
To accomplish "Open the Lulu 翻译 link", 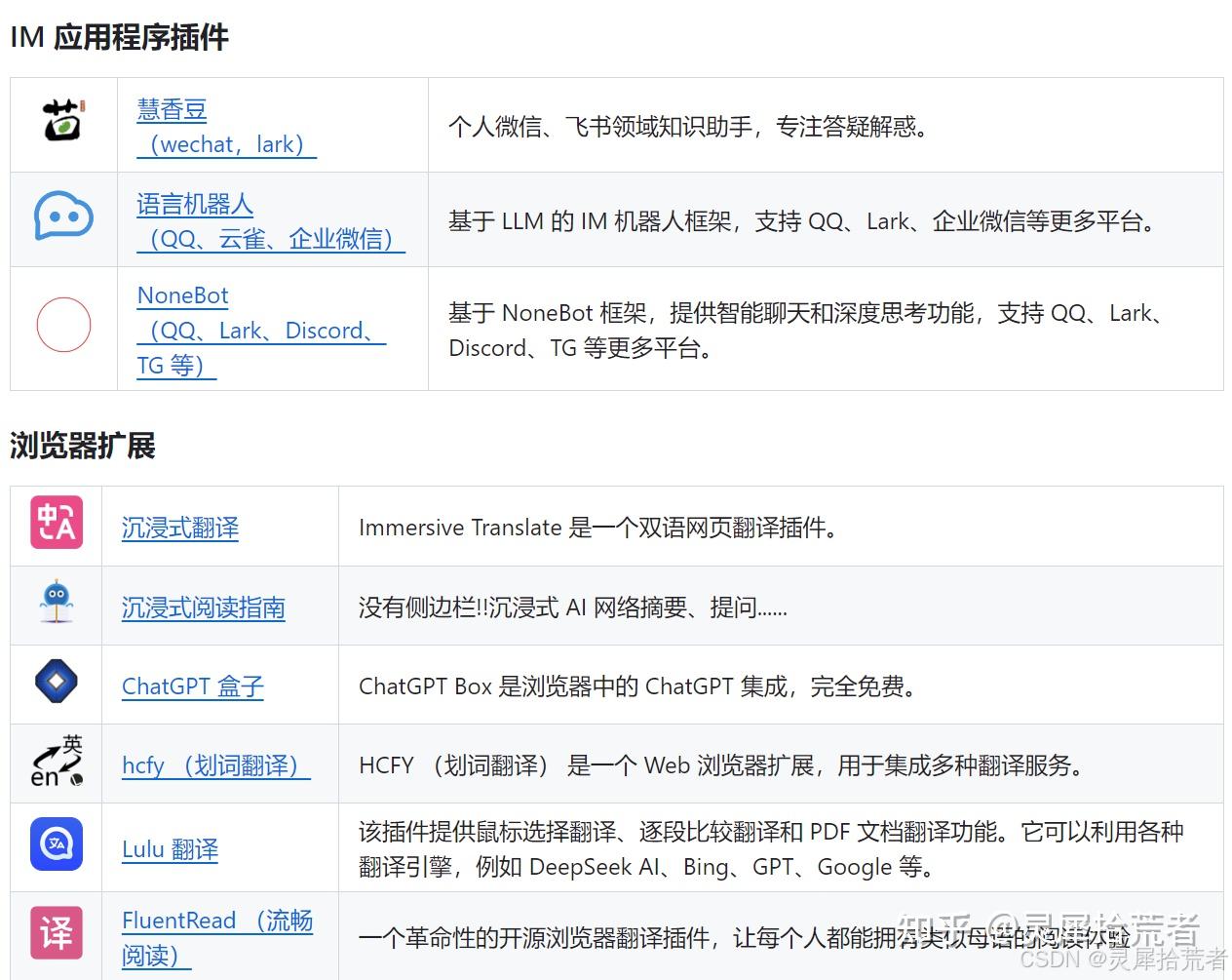I will 170,849.
